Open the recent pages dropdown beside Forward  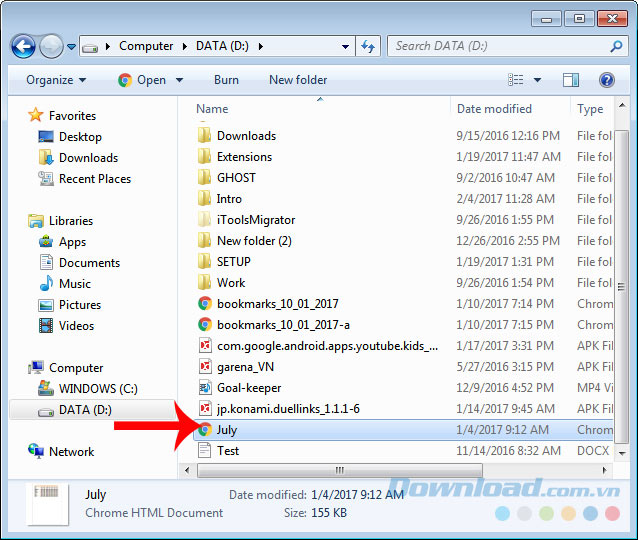pos(72,47)
